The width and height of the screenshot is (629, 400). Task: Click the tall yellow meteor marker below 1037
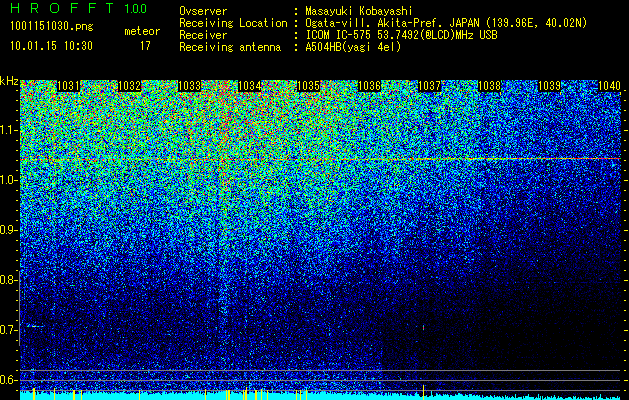tap(424, 392)
